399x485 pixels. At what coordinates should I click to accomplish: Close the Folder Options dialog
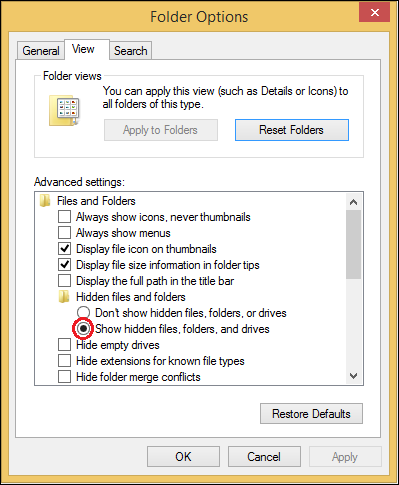[374, 13]
